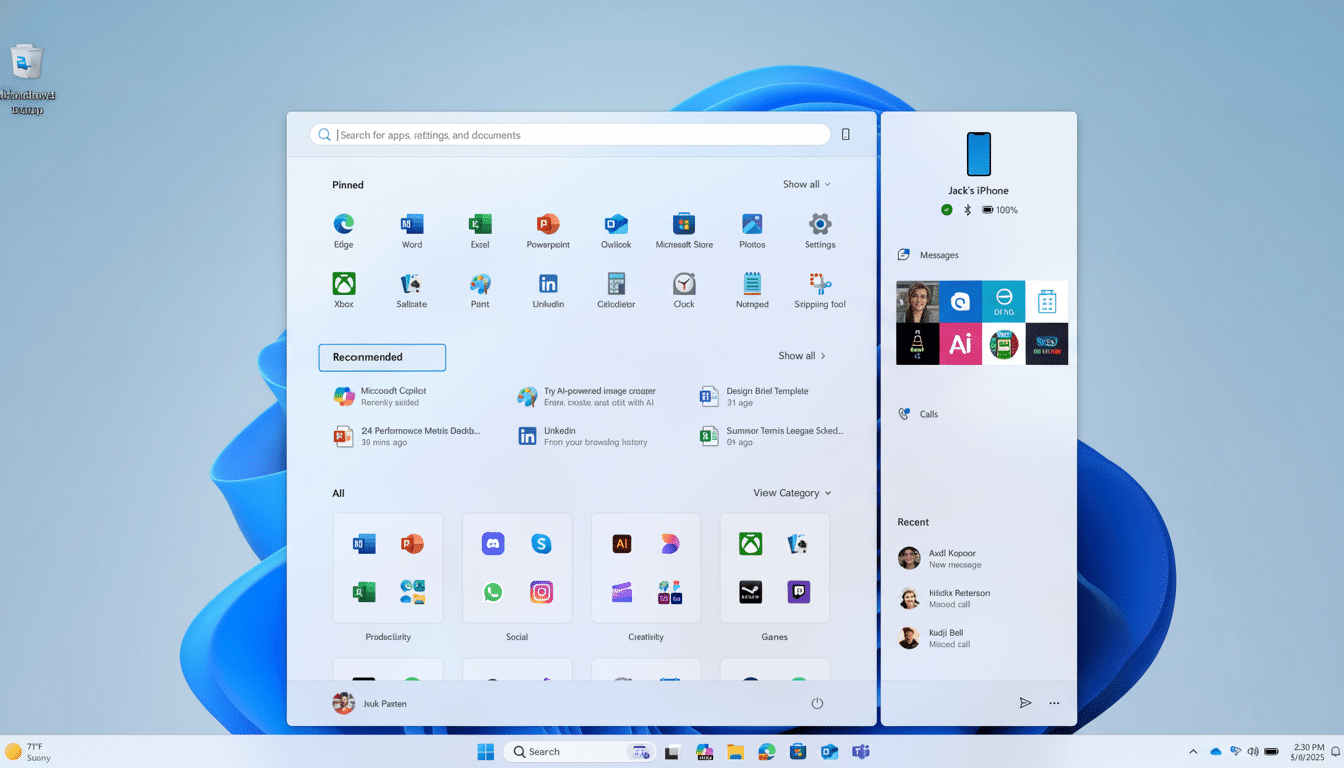Viewport: 1344px width, 768px height.
Task: Click the send message arrow button
Action: [x=1025, y=703]
